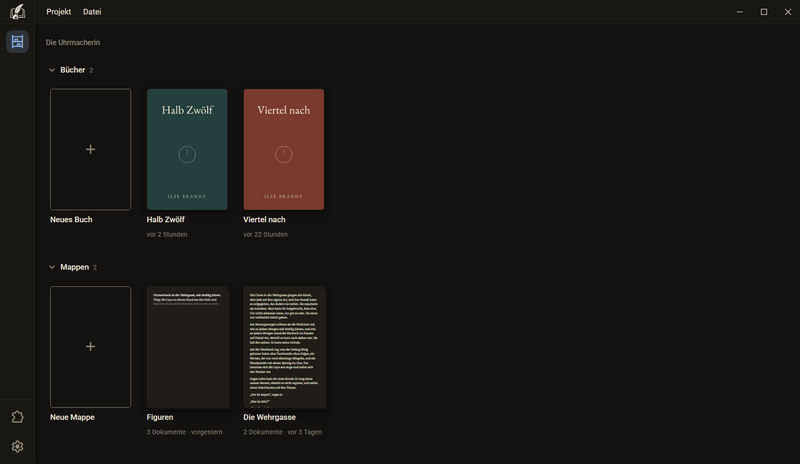The image size is (800, 464).
Task: Open the Viertel nach book cover
Action: click(x=284, y=149)
